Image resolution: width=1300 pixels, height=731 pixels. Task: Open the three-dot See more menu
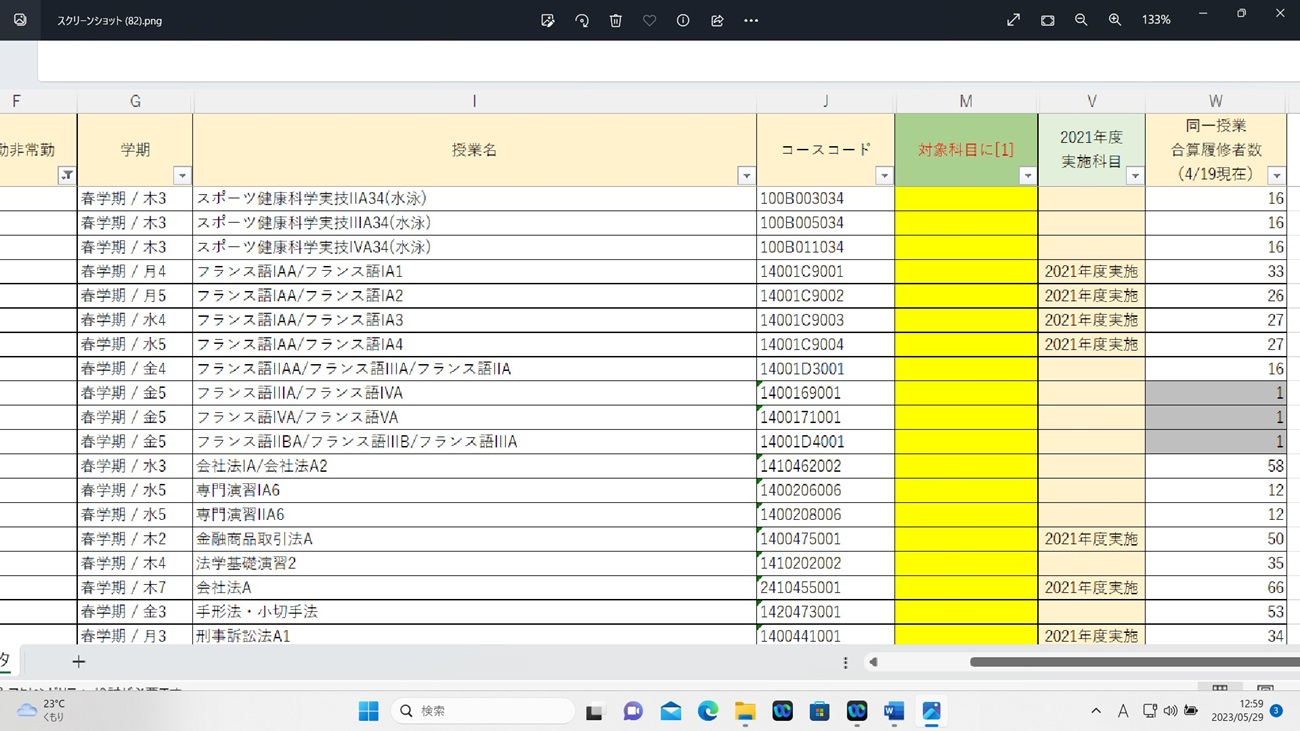coord(751,20)
